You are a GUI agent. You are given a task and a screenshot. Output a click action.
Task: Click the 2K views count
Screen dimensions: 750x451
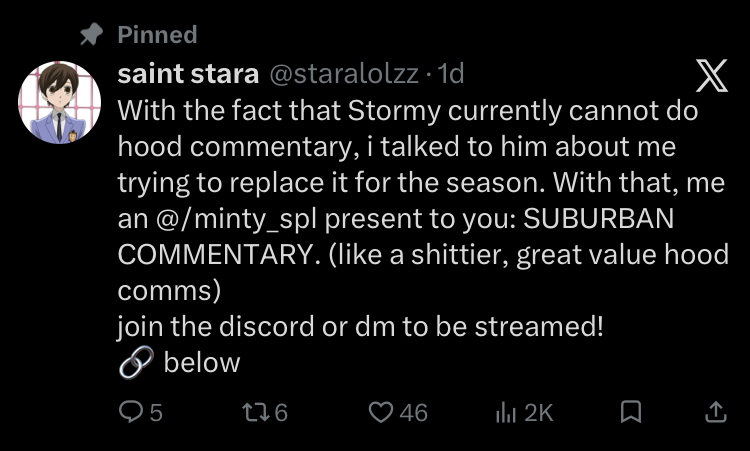pos(538,412)
